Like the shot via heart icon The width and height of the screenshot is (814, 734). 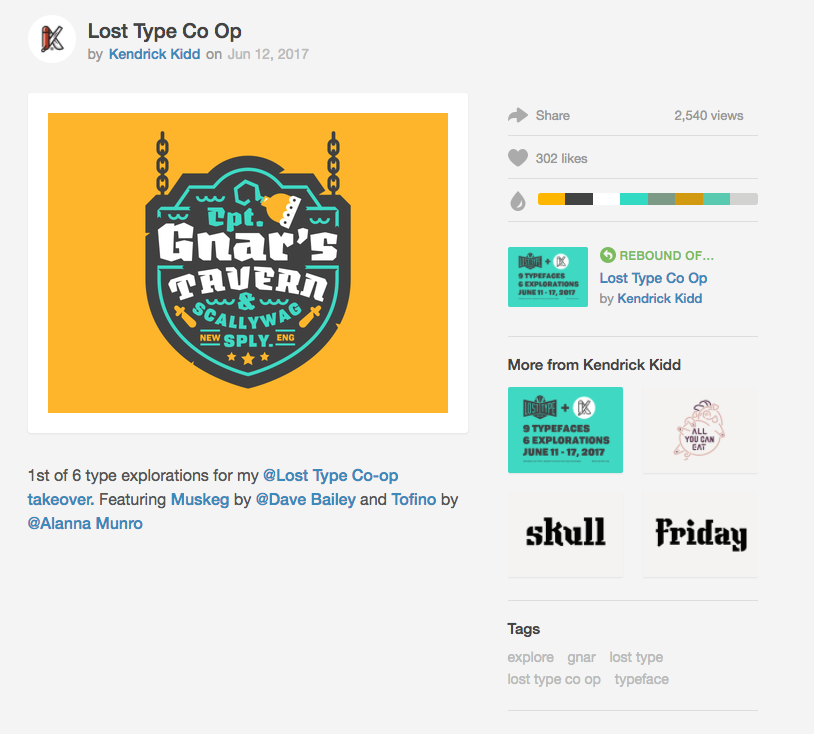pyautogui.click(x=518, y=158)
